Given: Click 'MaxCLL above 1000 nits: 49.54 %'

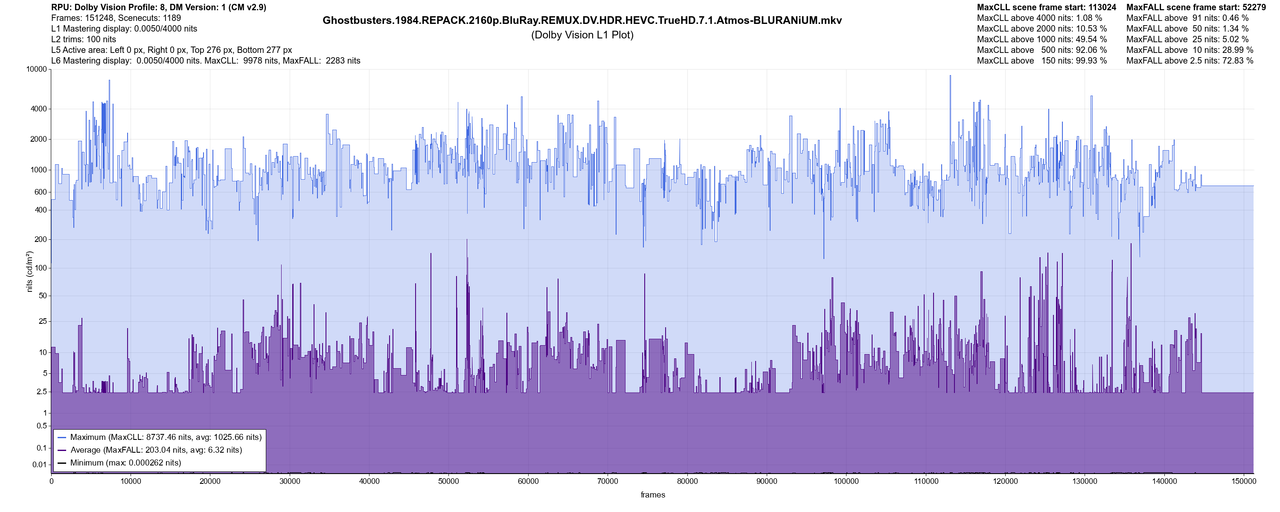Looking at the screenshot, I should (1043, 40).
